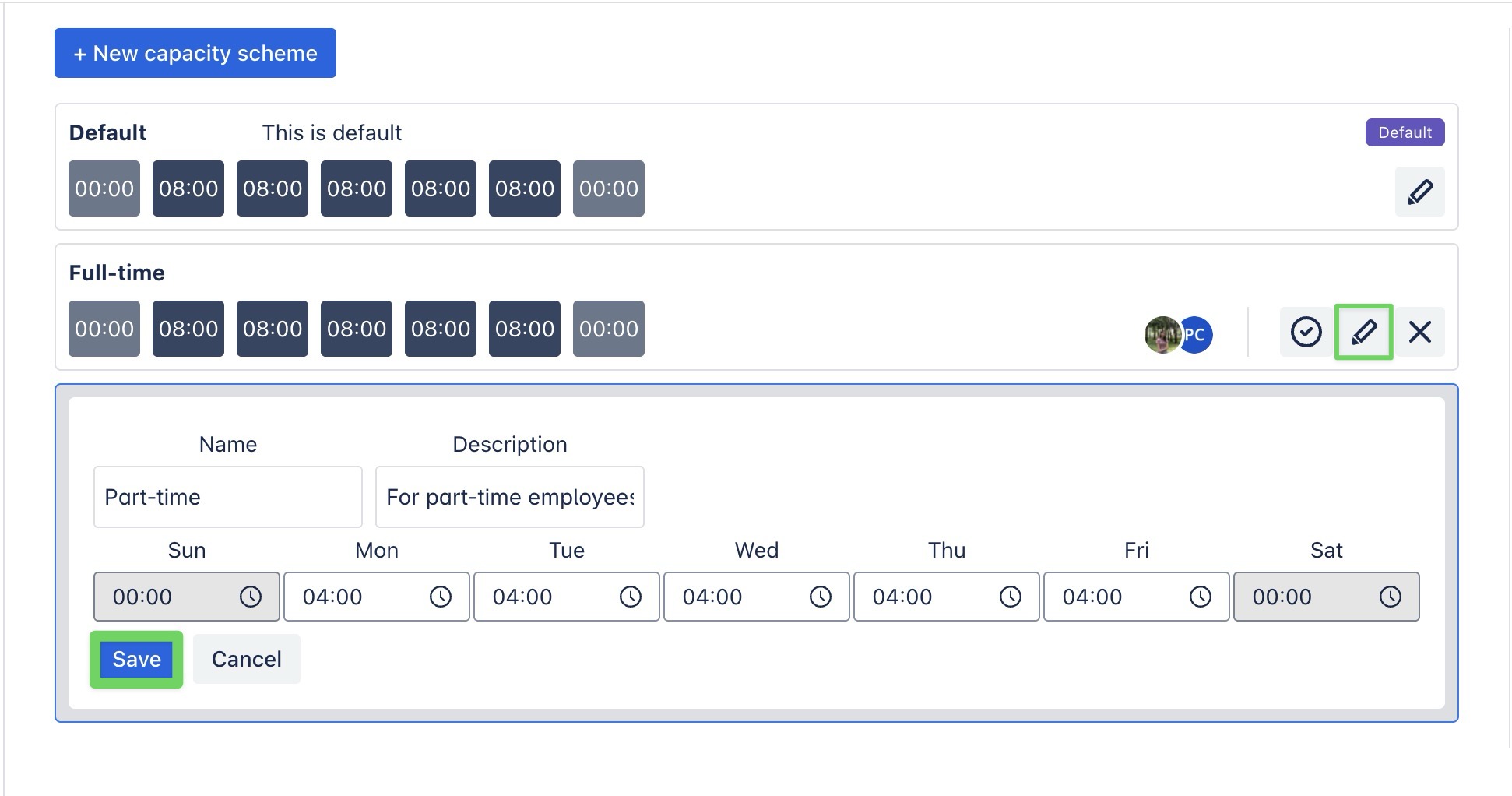The height and width of the screenshot is (796, 1512).
Task: Open the clock picker for Monday
Action: pos(440,597)
